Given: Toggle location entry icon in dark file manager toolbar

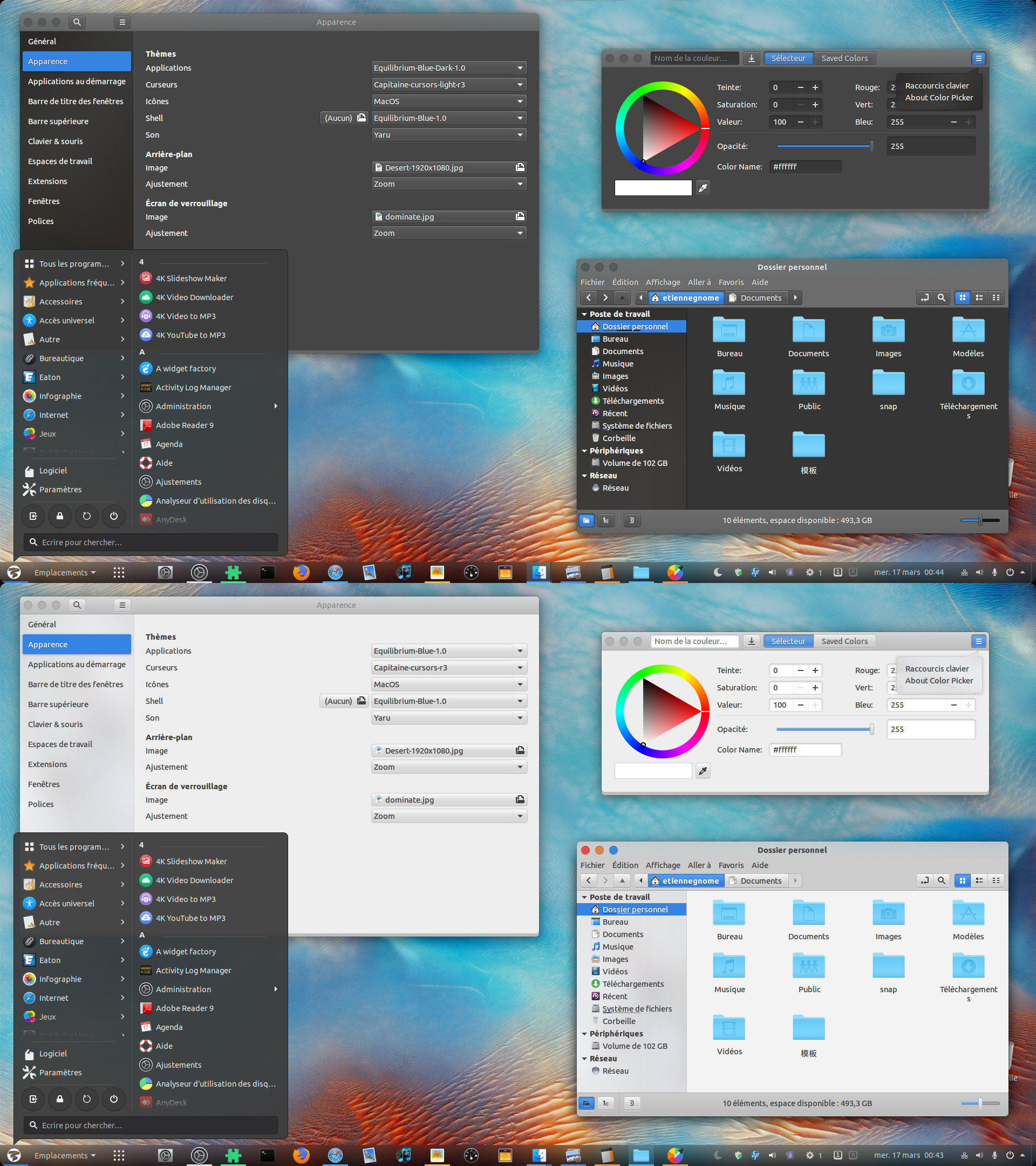Looking at the screenshot, I should (x=924, y=298).
